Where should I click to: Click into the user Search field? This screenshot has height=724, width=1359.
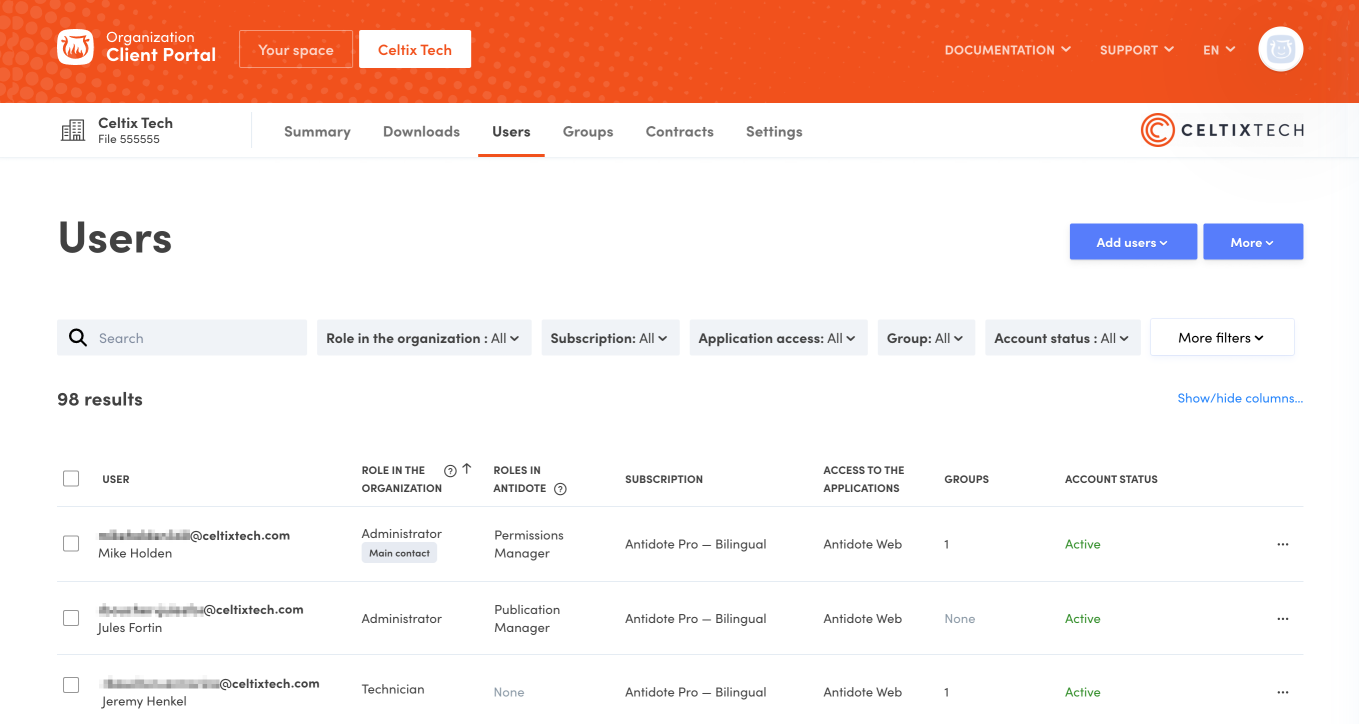[195, 338]
